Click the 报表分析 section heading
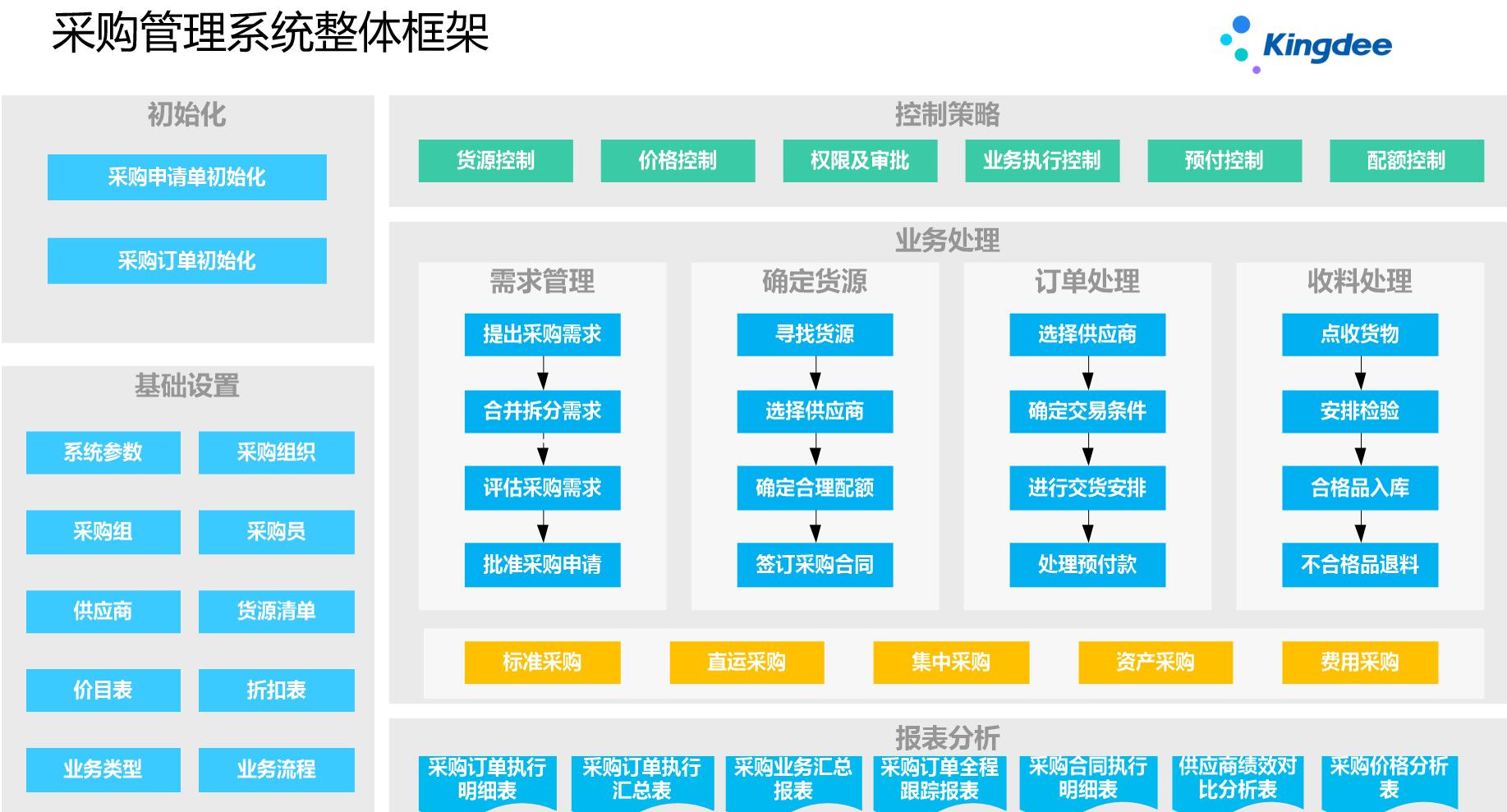Viewport: 1507px width, 812px height. (x=947, y=738)
